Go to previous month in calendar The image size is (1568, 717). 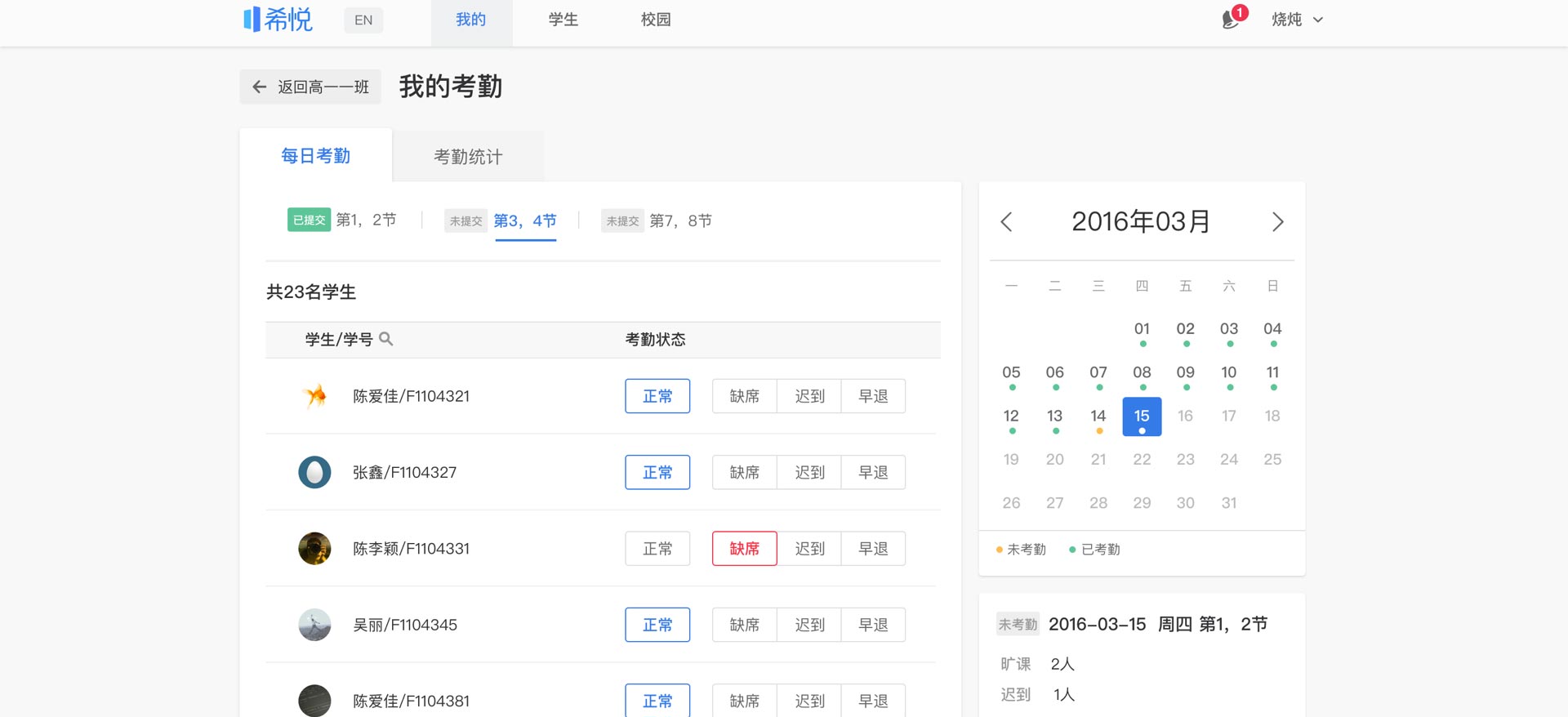click(x=1006, y=222)
